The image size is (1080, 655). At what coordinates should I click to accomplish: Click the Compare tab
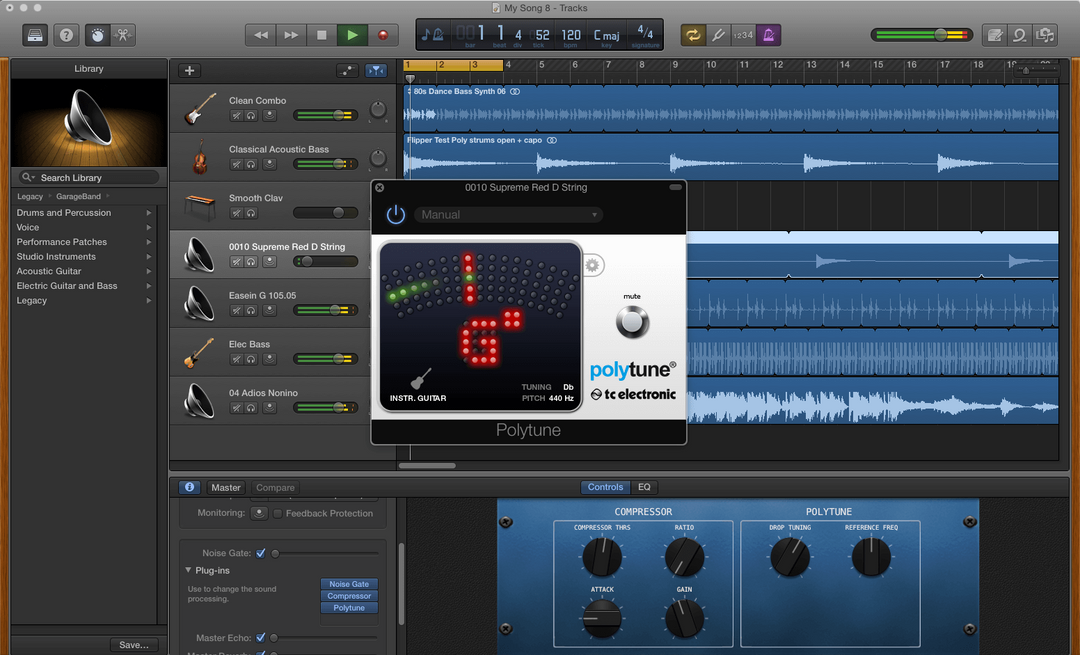tap(276, 488)
